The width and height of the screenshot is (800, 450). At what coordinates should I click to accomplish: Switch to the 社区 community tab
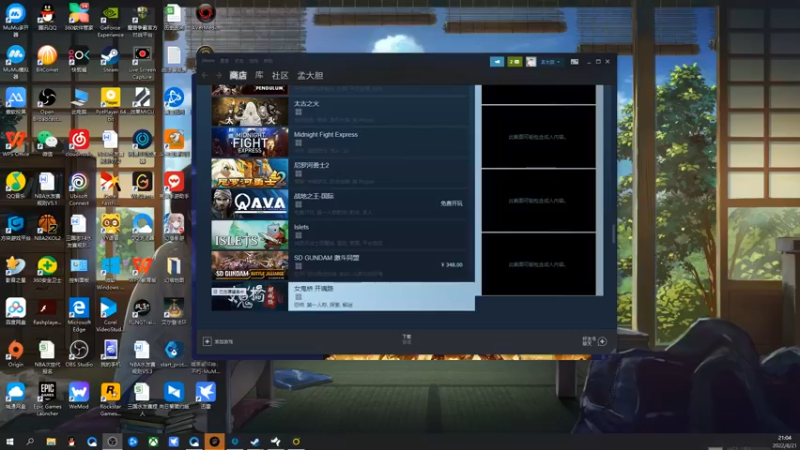pyautogui.click(x=280, y=76)
